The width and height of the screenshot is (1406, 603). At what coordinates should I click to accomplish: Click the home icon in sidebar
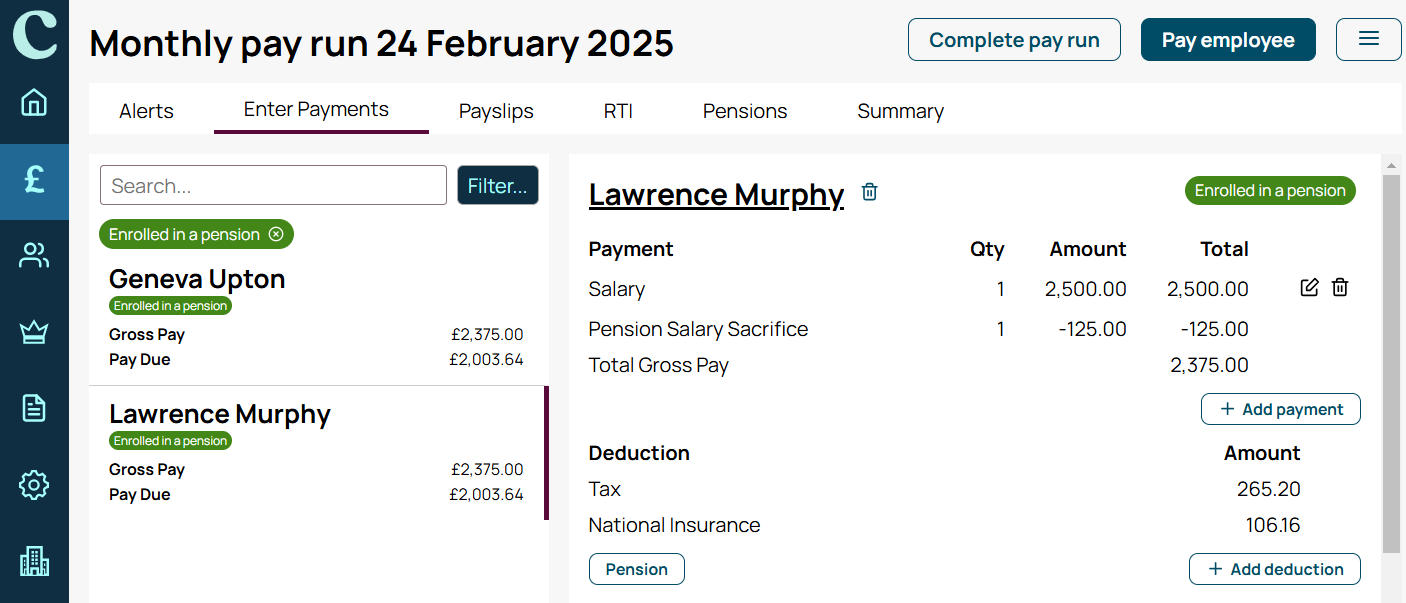pyautogui.click(x=34, y=103)
